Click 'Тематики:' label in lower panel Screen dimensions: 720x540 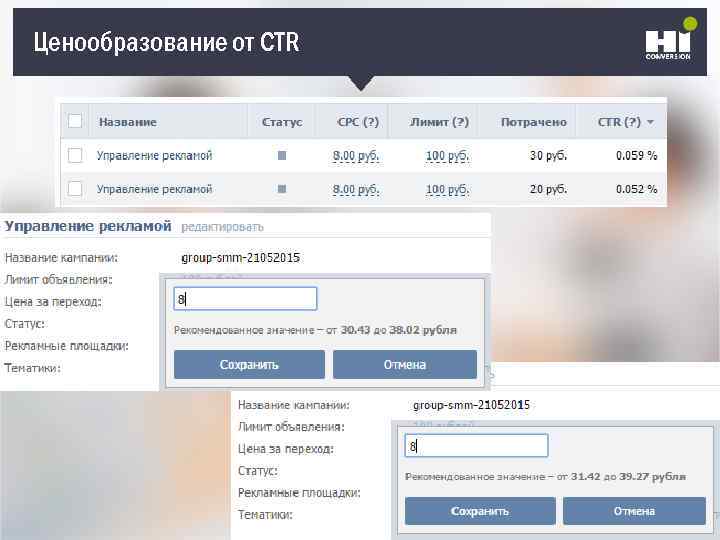point(265,515)
